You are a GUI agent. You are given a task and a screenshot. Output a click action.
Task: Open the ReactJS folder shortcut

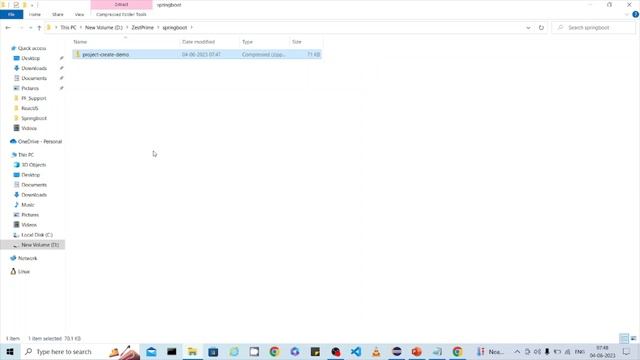[29, 108]
